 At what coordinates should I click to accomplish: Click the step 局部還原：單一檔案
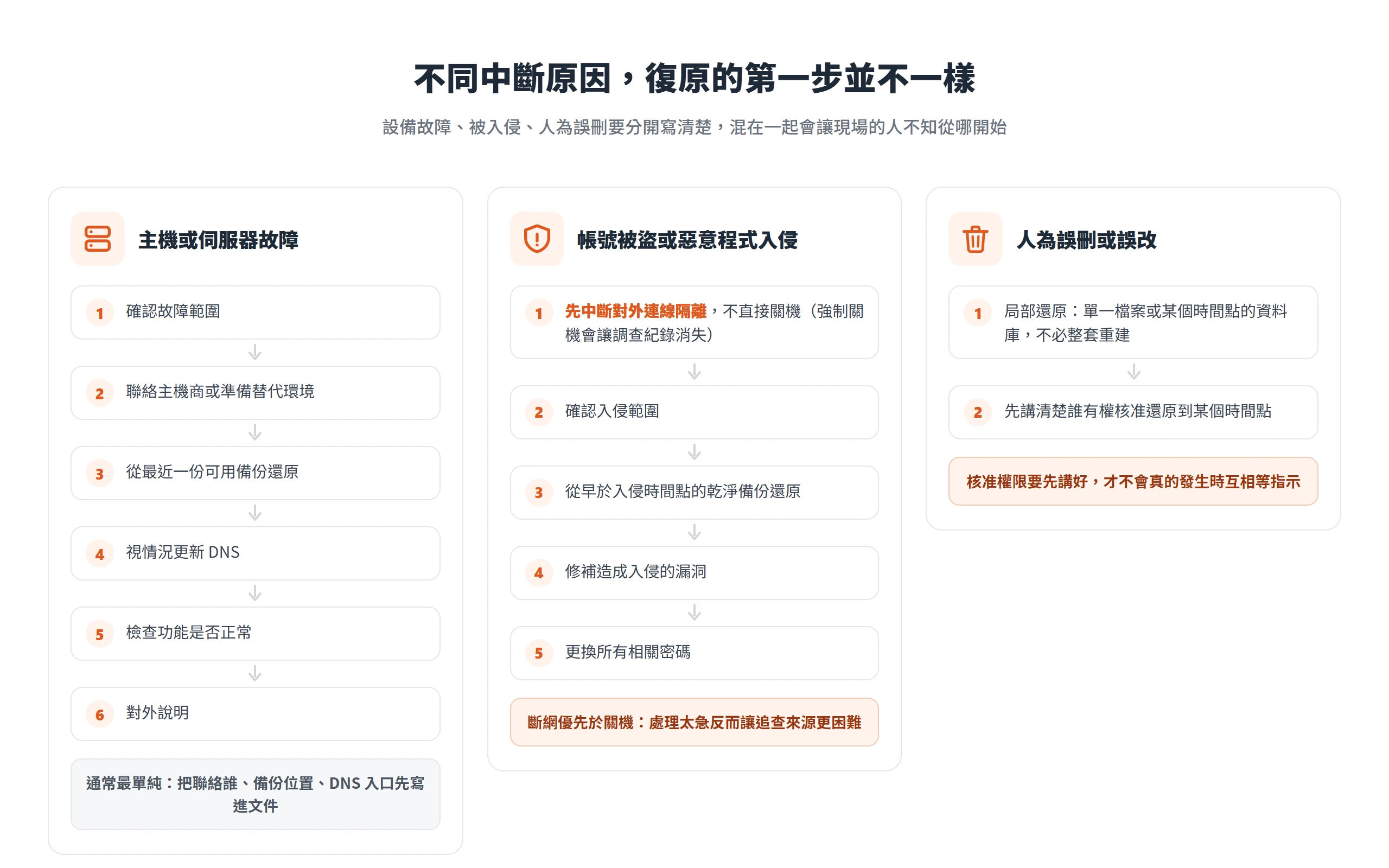(1133, 323)
